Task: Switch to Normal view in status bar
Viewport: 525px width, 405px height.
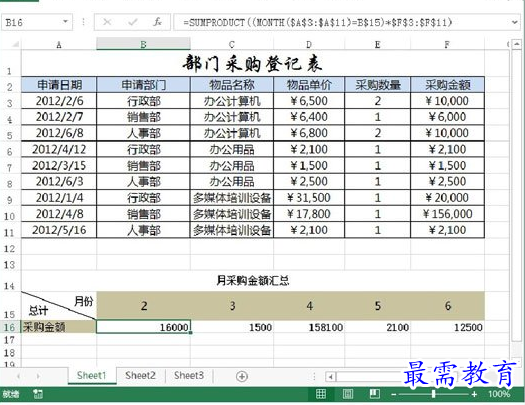Action: click(x=321, y=394)
